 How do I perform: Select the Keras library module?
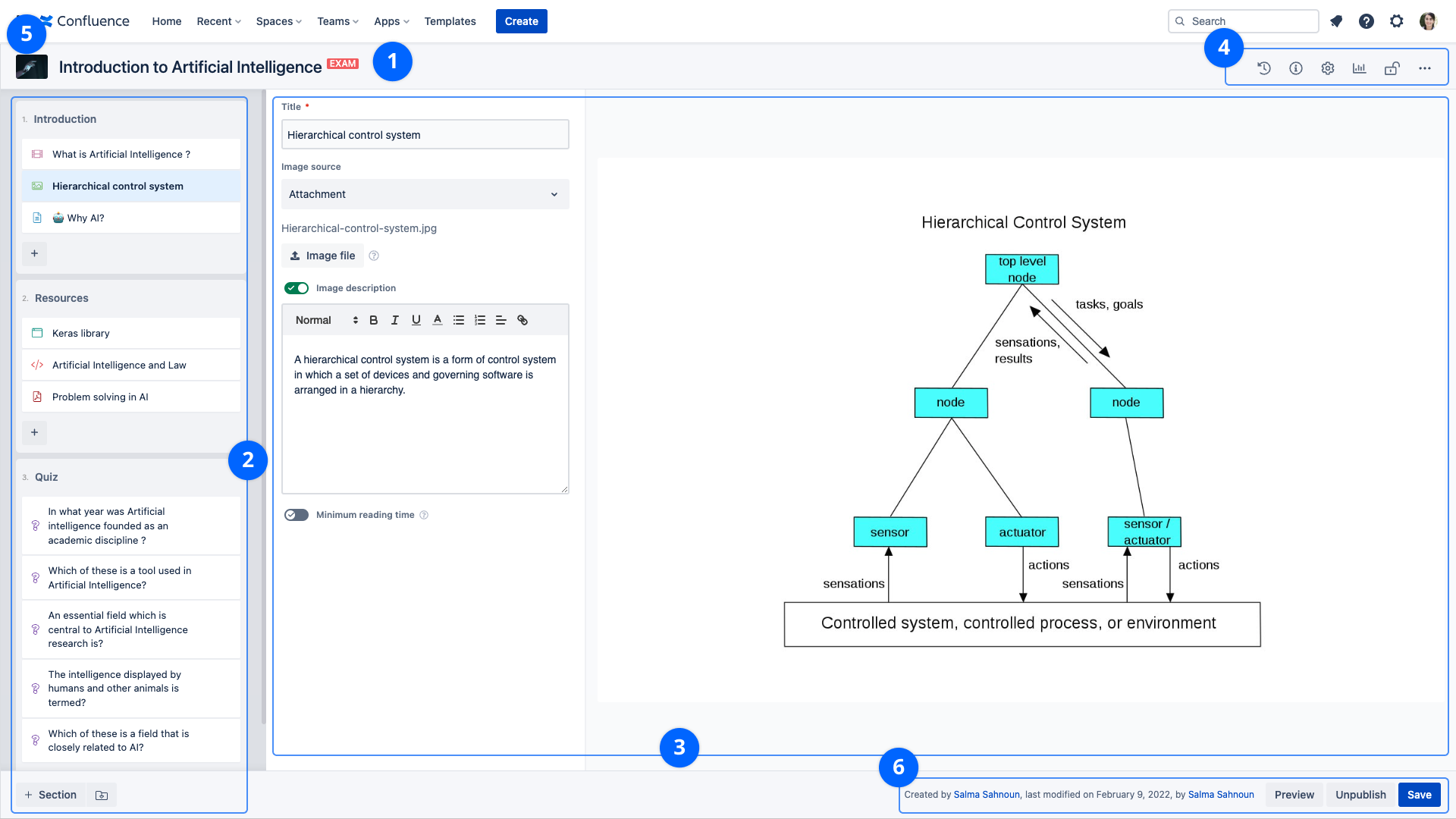[x=131, y=333]
